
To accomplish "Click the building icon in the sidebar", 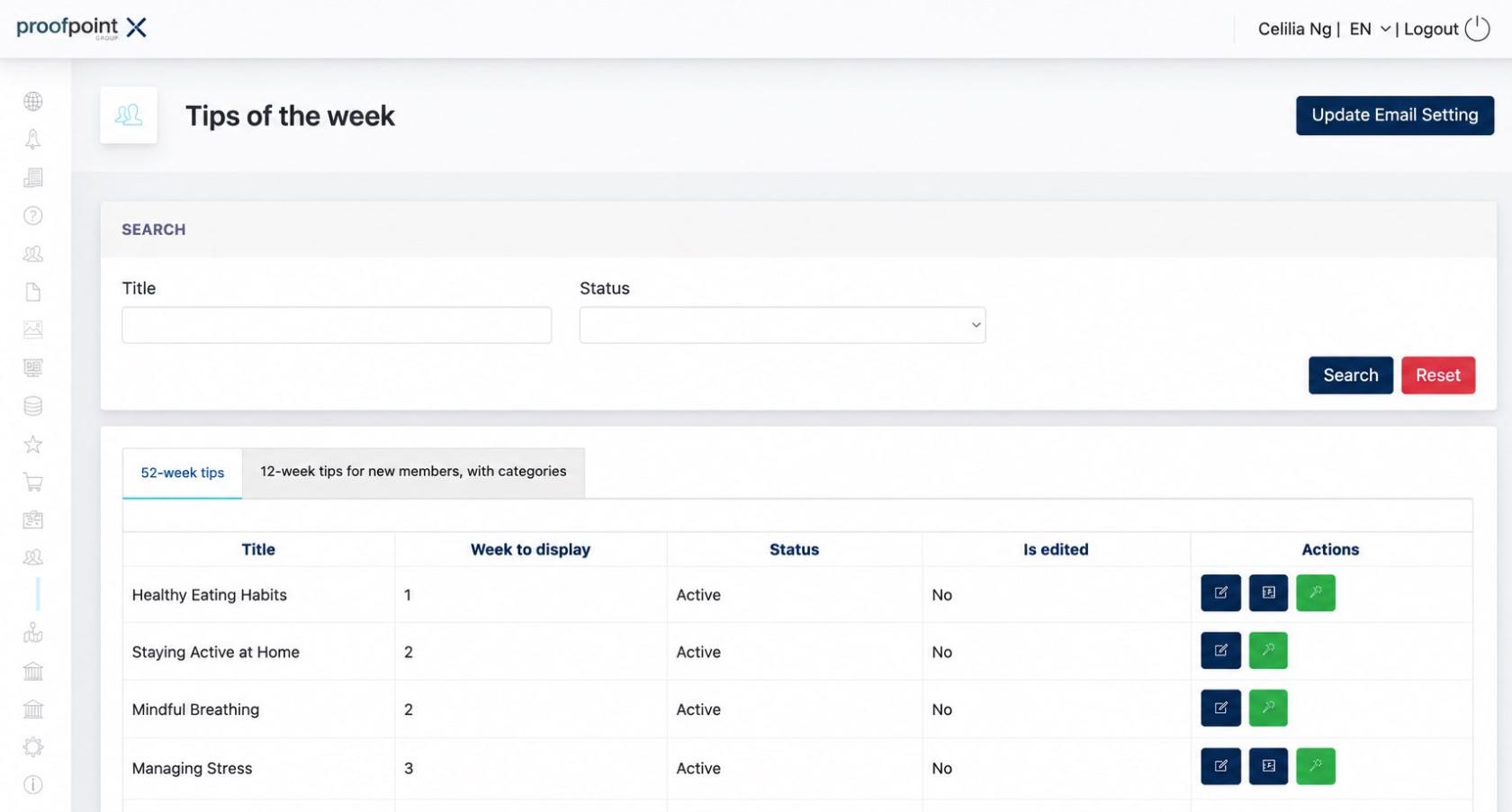I will 33,177.
